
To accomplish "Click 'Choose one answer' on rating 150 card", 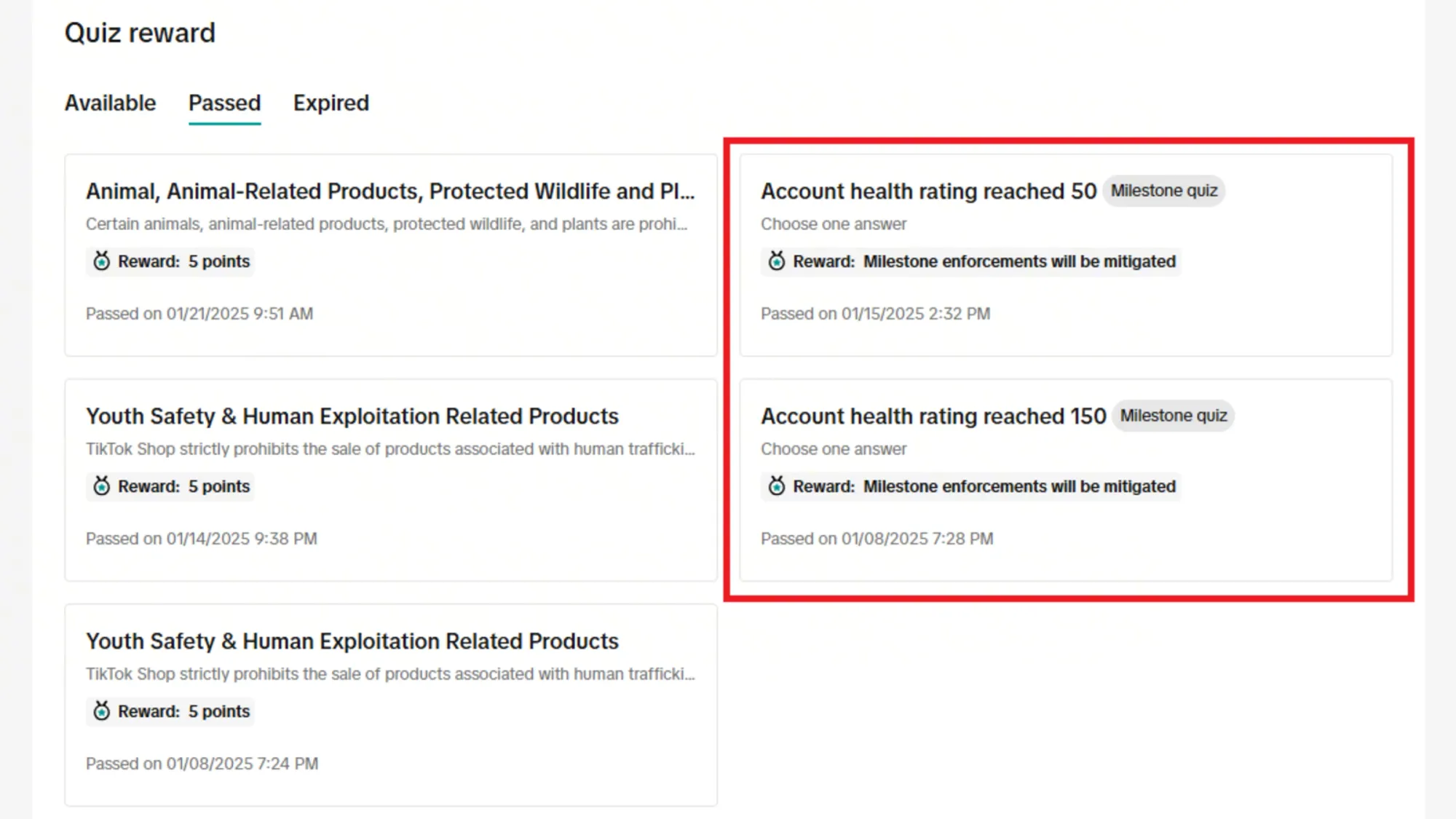I will [834, 449].
